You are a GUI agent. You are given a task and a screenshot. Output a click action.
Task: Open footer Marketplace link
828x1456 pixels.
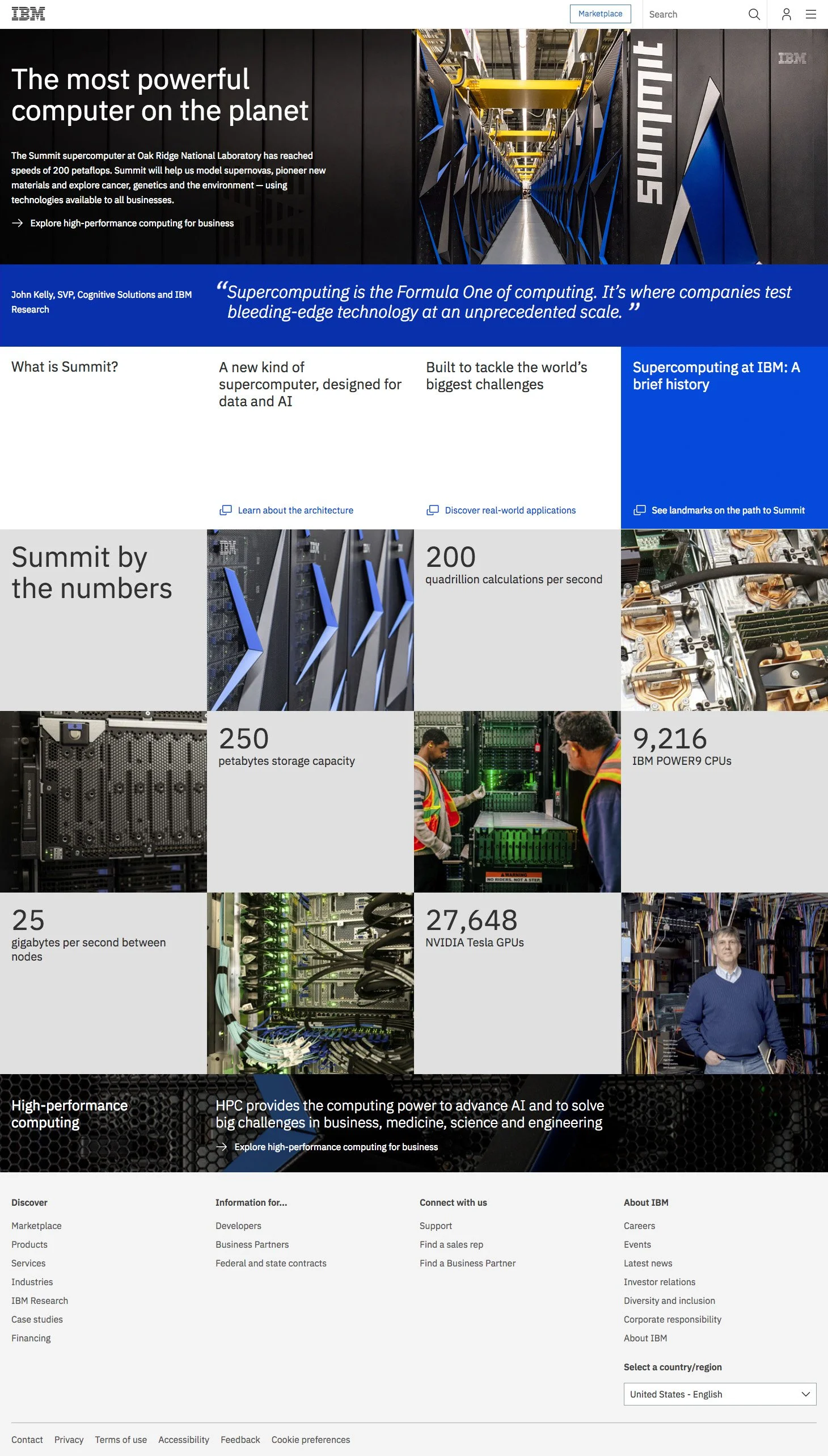click(x=36, y=1226)
